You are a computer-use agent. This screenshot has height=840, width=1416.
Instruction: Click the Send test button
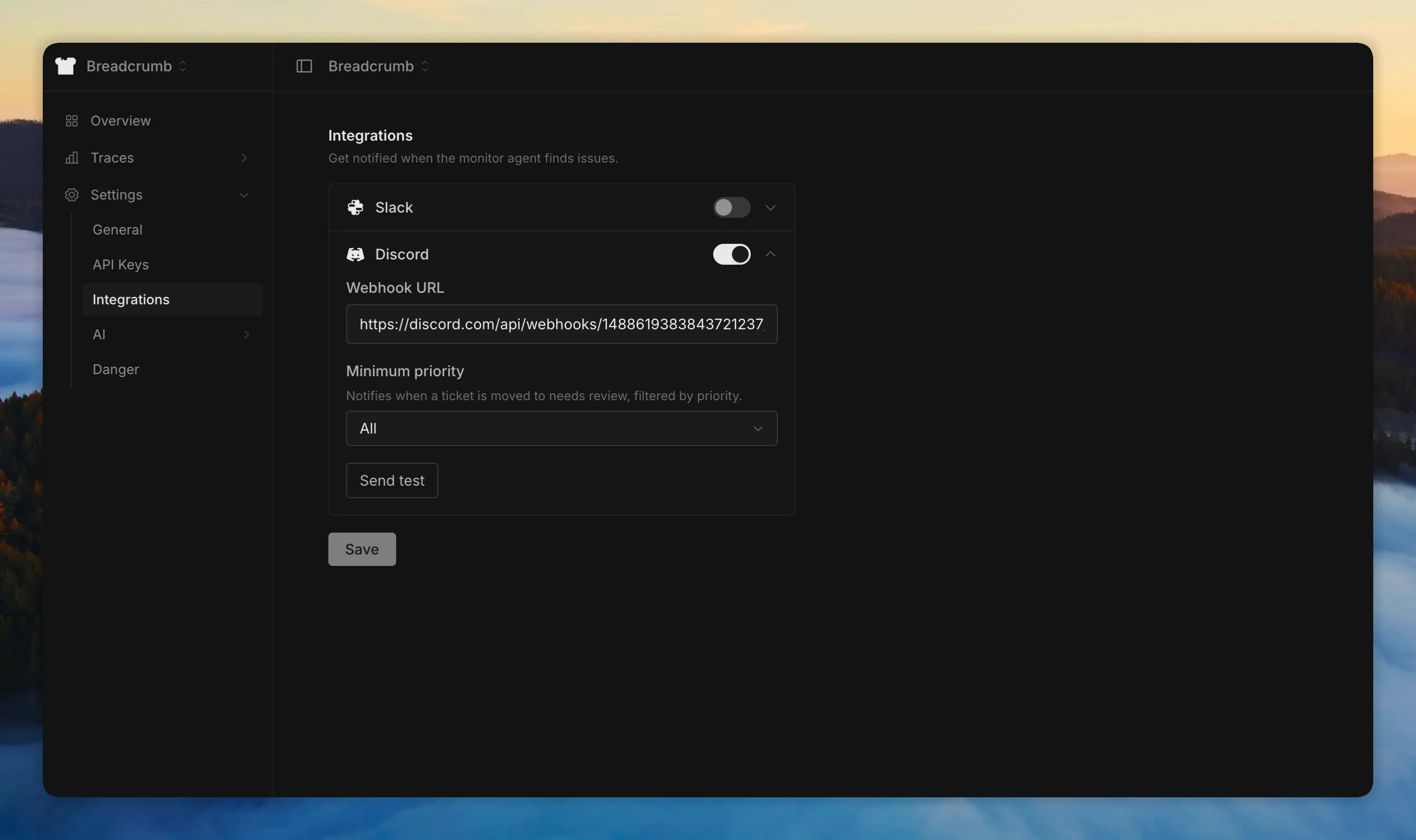392,479
